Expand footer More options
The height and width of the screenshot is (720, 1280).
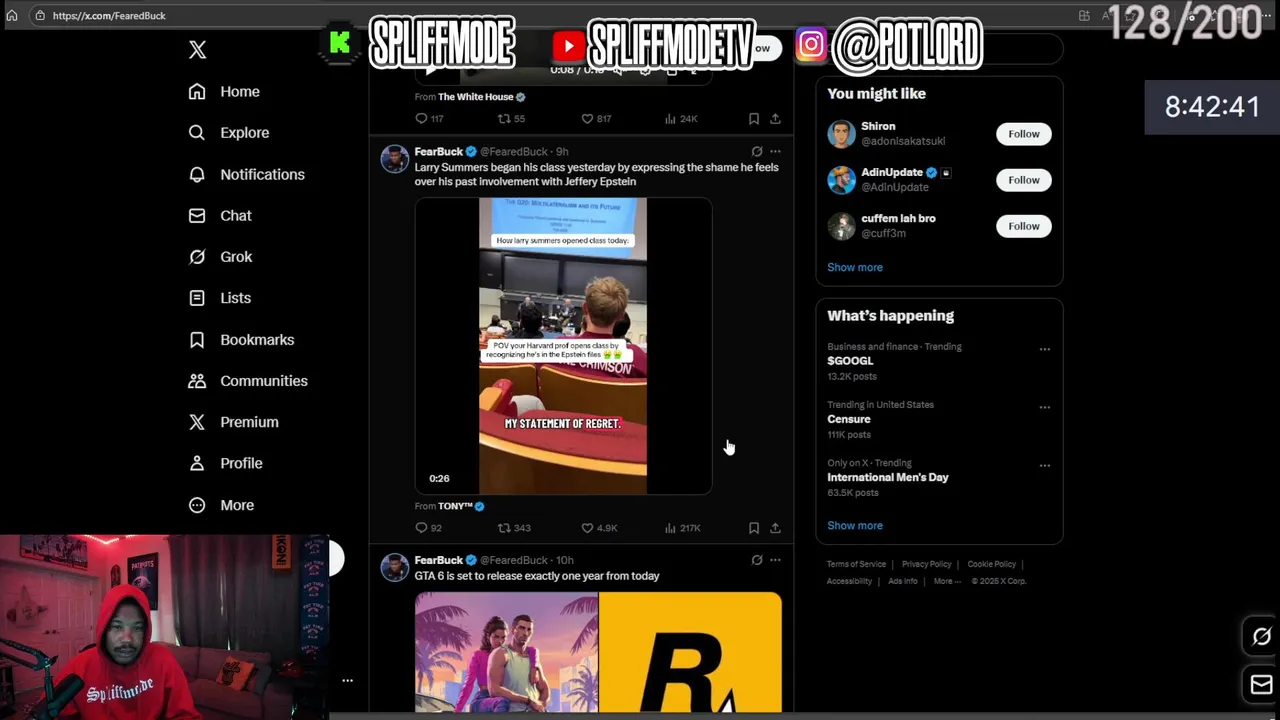pyautogui.click(x=947, y=581)
